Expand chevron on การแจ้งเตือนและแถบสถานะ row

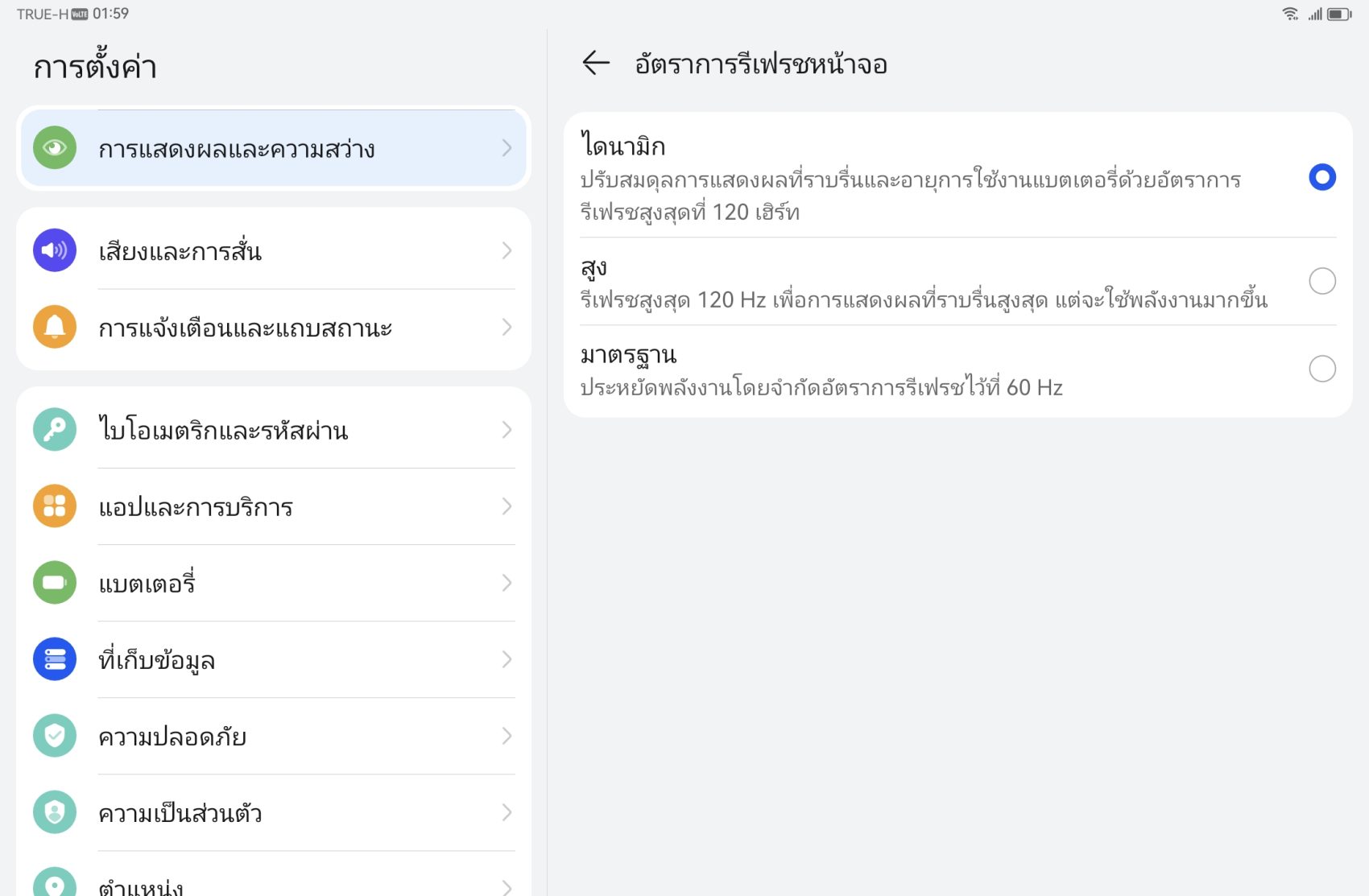[x=507, y=327]
